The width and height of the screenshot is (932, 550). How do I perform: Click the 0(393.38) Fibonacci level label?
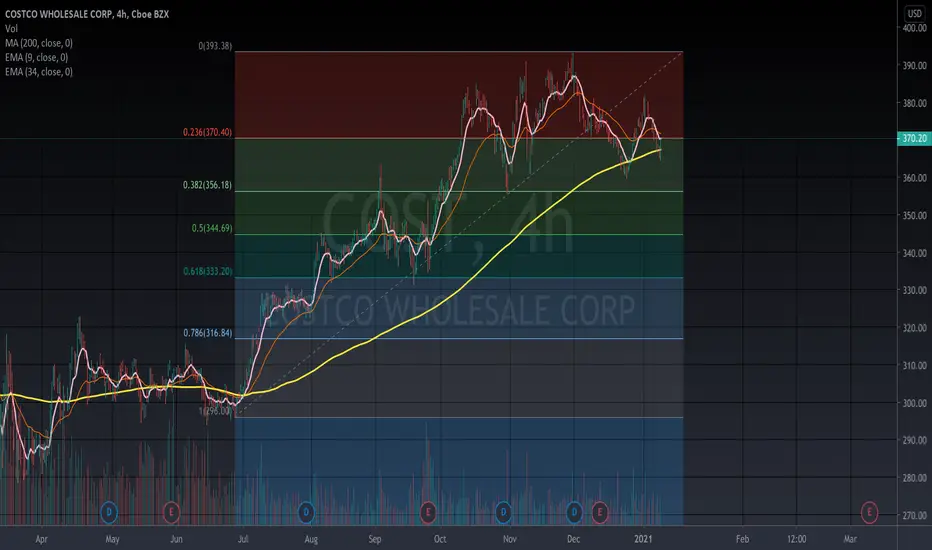pos(215,46)
